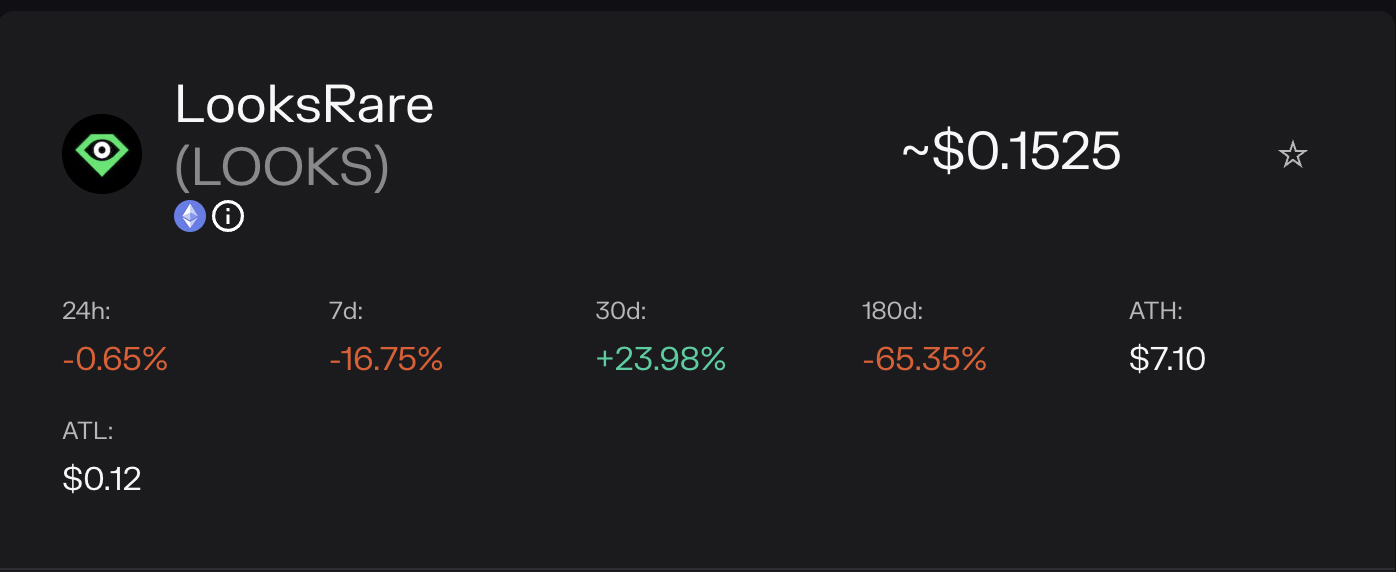Click the LooksRare token name
The height and width of the screenshot is (572, 1396).
point(304,104)
